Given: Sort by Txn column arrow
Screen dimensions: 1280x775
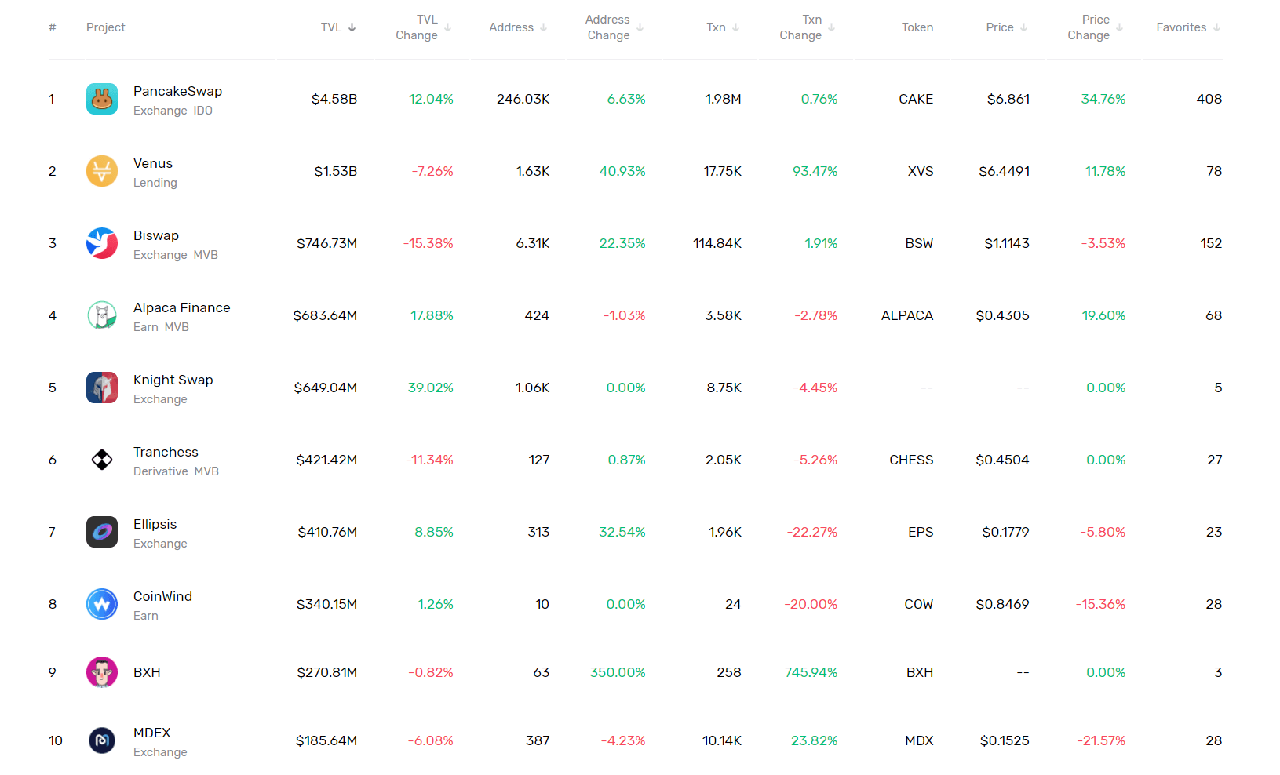Looking at the screenshot, I should pos(735,27).
